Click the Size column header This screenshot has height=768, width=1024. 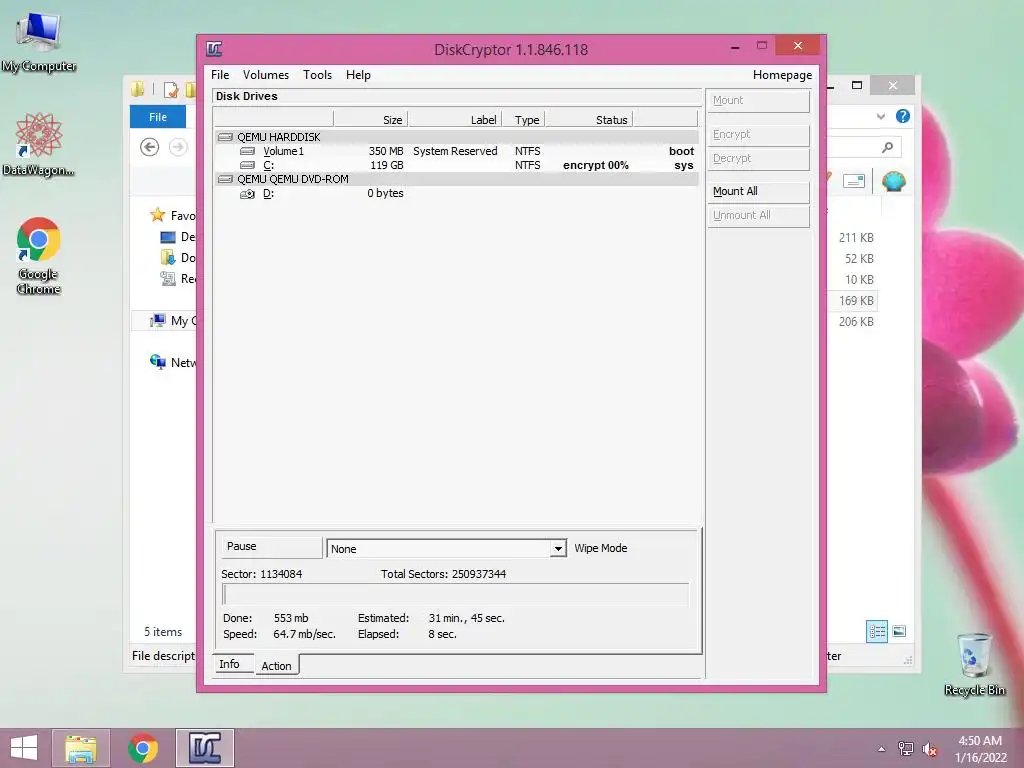click(370, 120)
